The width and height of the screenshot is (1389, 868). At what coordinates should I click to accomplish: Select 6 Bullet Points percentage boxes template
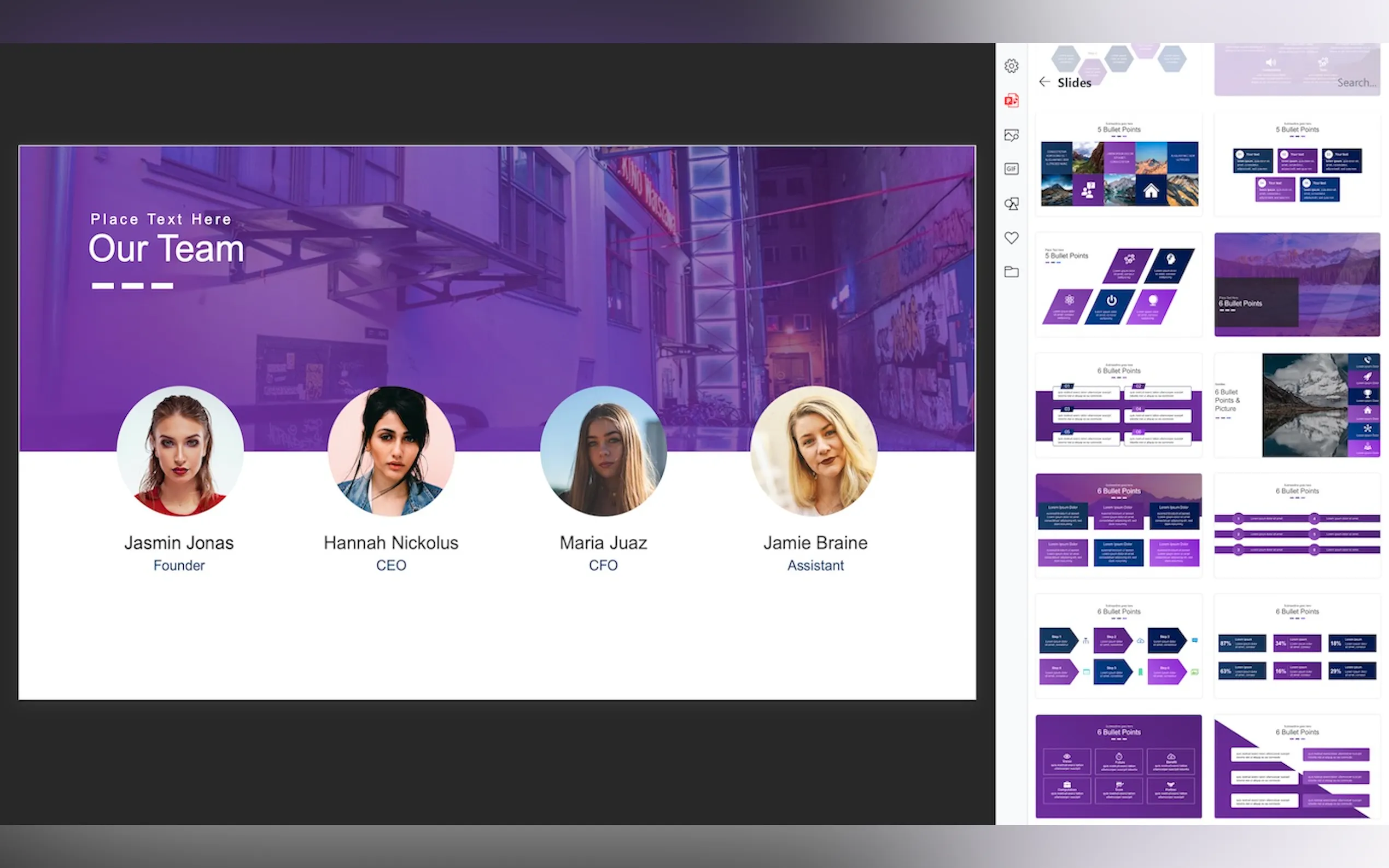point(1297,646)
